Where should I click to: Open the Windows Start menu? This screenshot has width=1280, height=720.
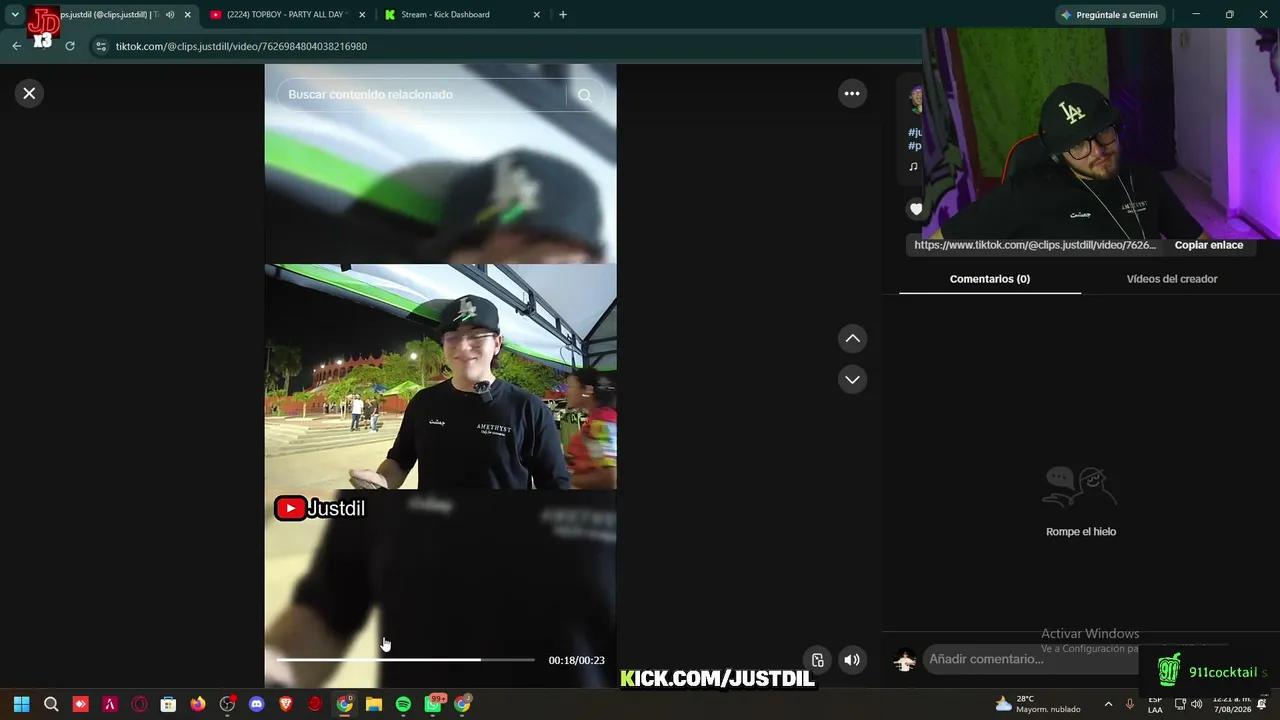pos(22,704)
